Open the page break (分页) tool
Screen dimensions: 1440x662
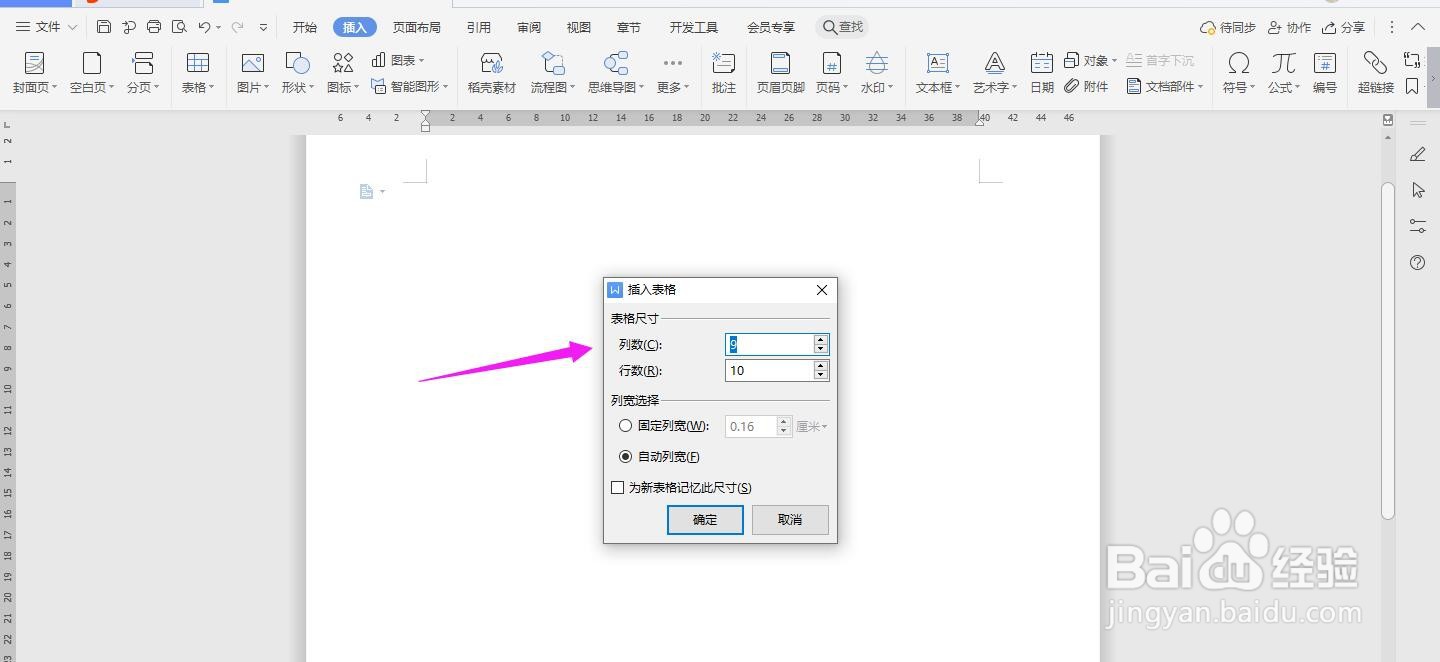(x=143, y=74)
